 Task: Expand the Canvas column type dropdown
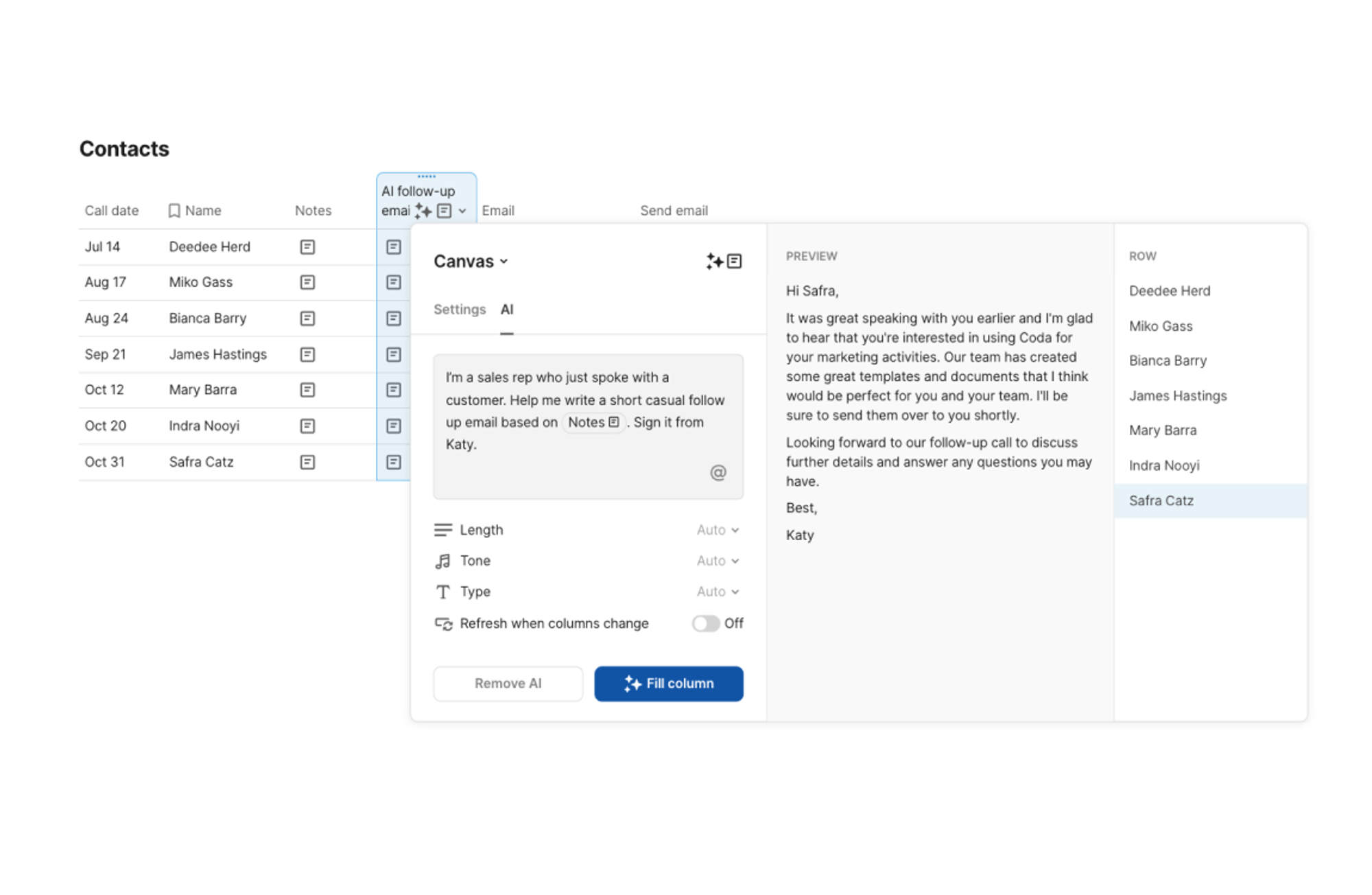[x=471, y=261]
